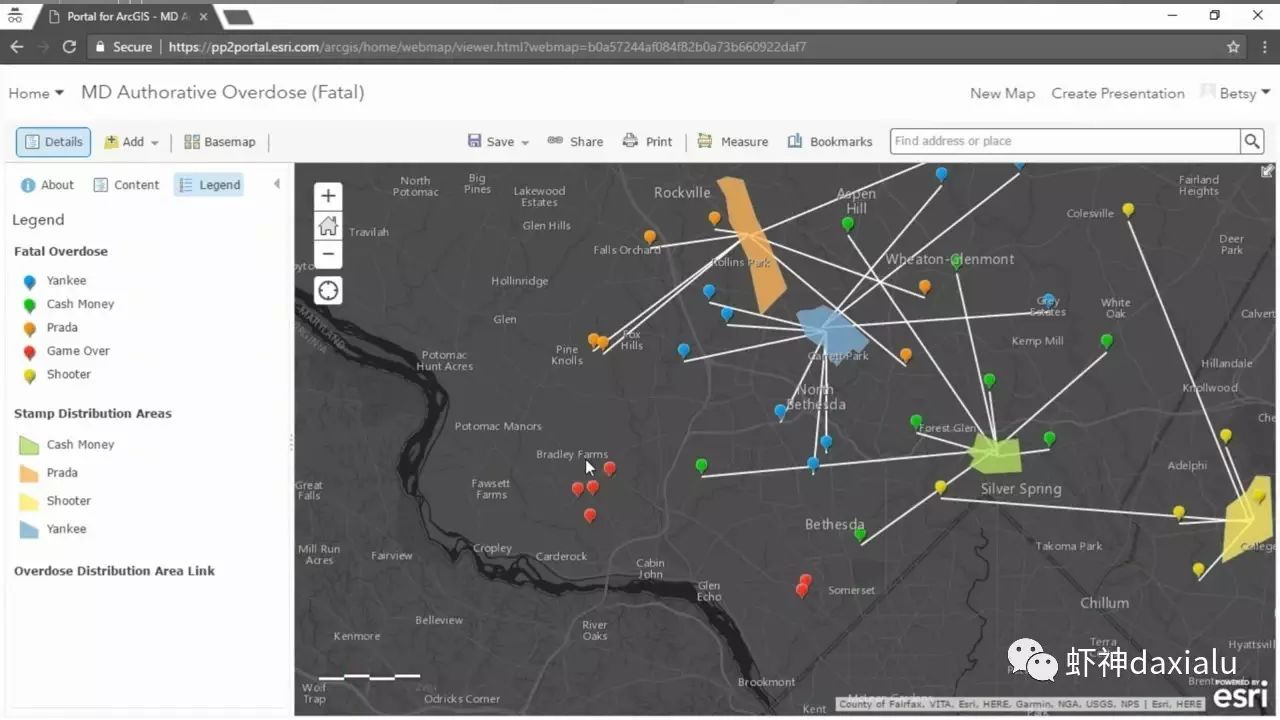Image resolution: width=1280 pixels, height=720 pixels.
Task: Click the Shooter yellow pin legend icon
Action: (30, 376)
